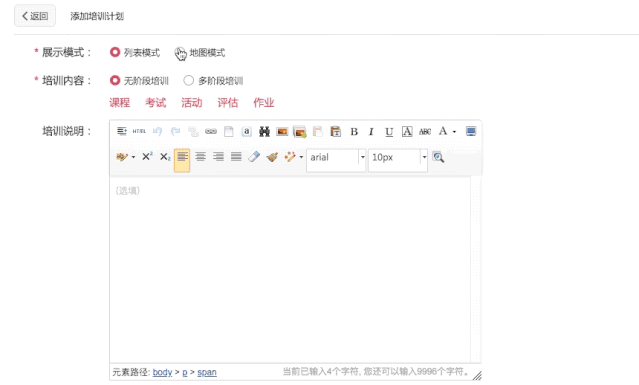Apply underline formatting
The width and height of the screenshot is (639, 385).
click(389, 132)
